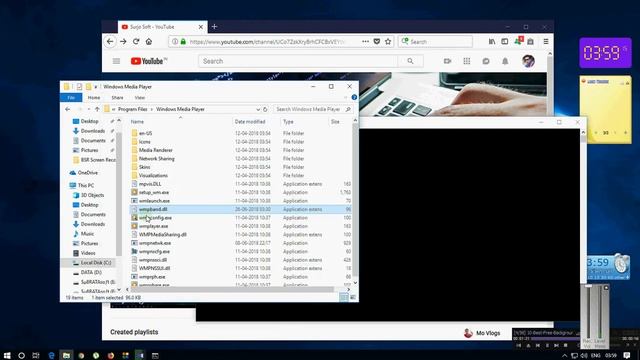Open quick access toolbar customize dropdown
This screenshot has width=640, height=360.
(96, 87)
